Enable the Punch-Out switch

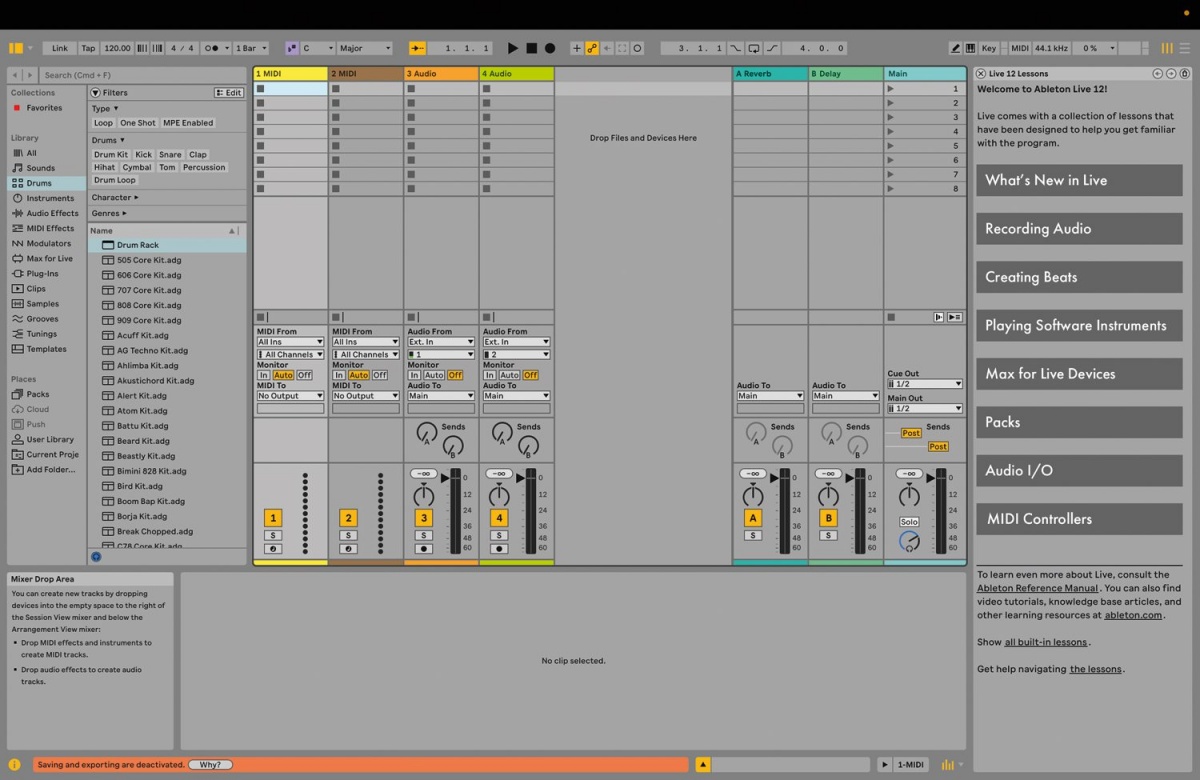771,48
